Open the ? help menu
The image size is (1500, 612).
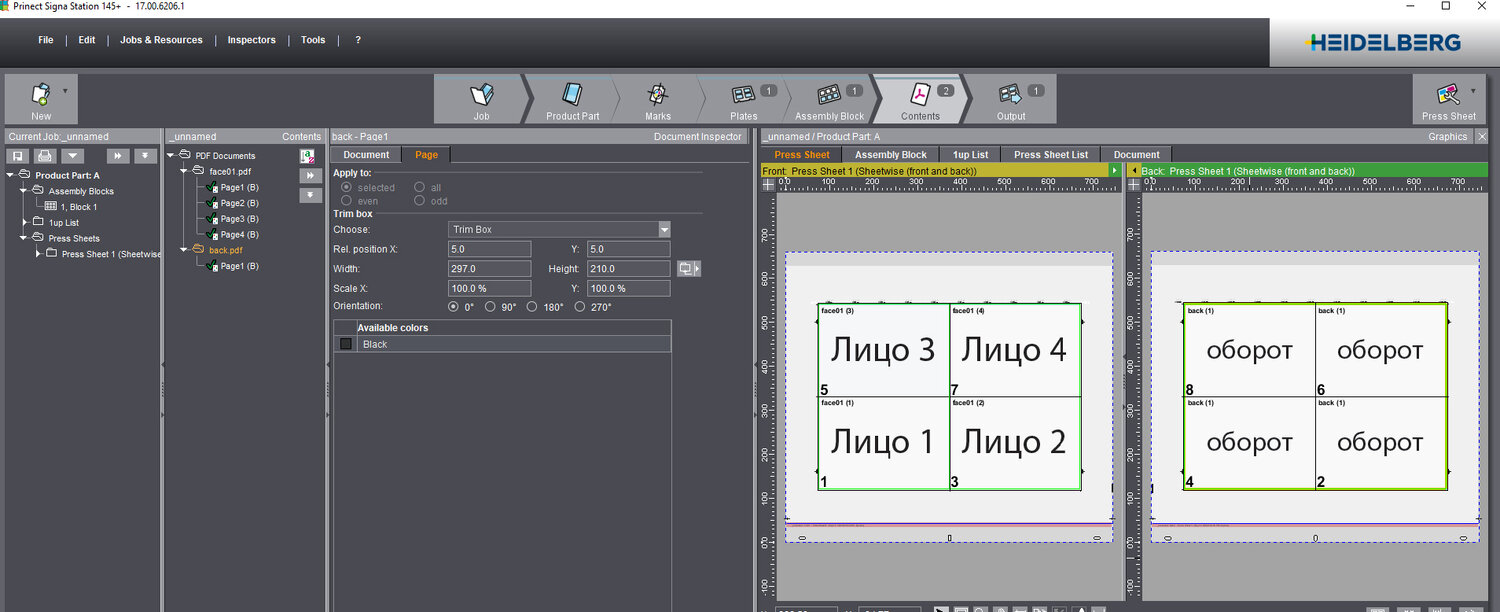click(x=358, y=40)
